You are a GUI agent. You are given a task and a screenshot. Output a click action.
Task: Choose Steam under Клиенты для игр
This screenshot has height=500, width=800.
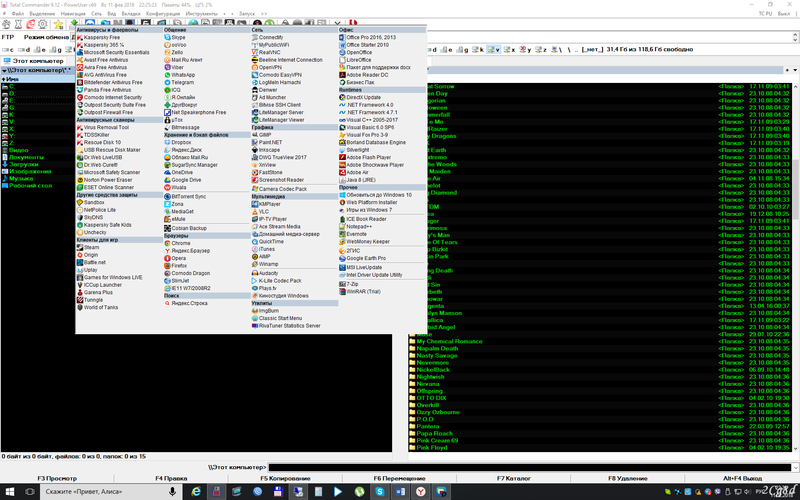coord(88,247)
